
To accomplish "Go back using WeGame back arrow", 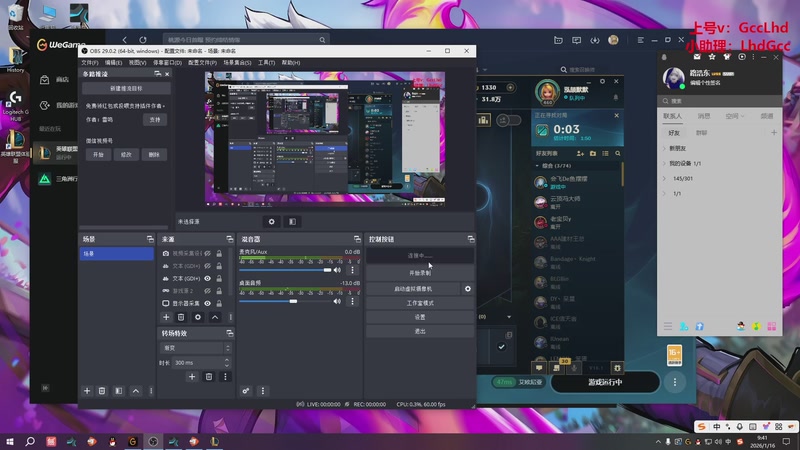I will click(x=124, y=39).
